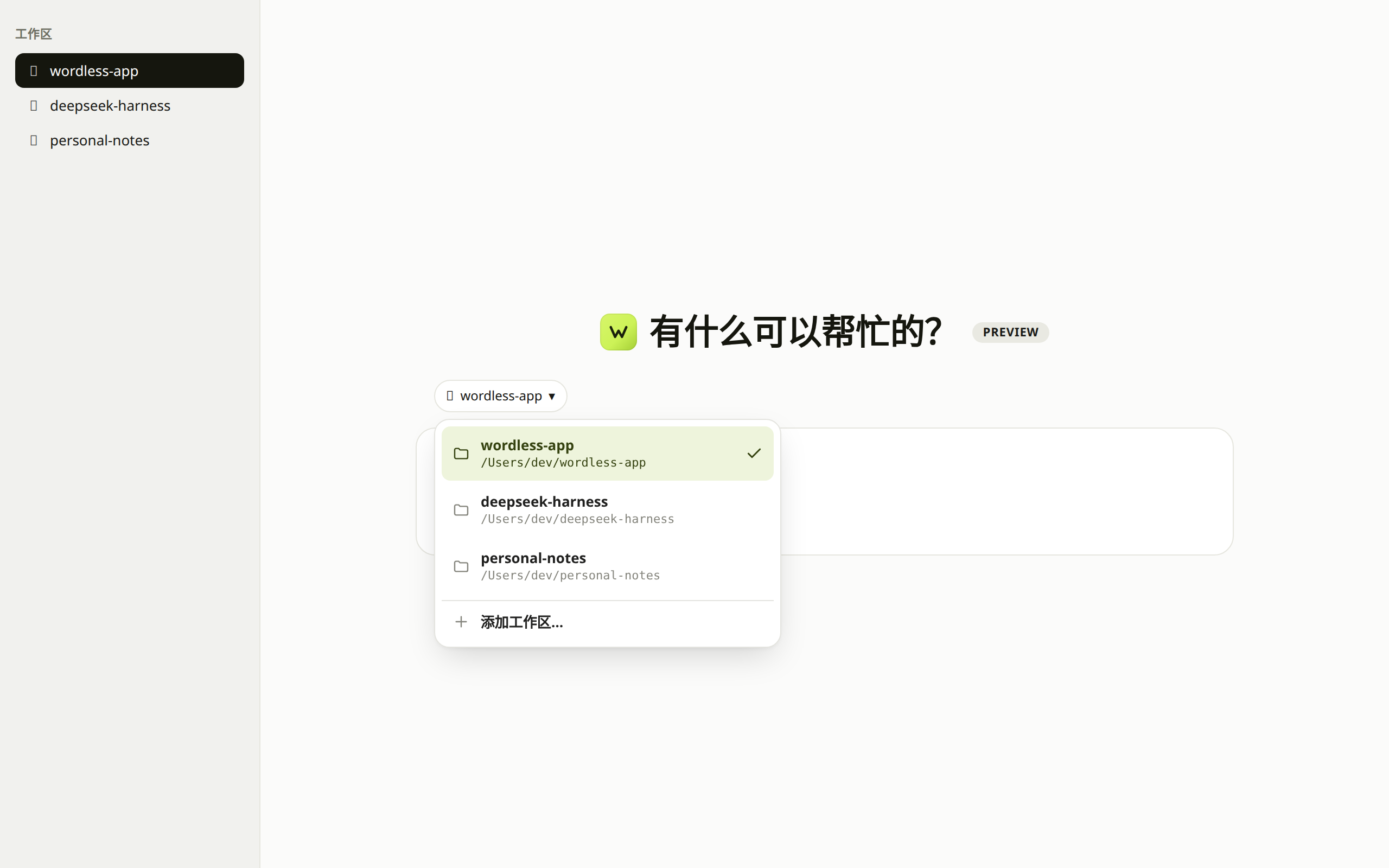1389x868 pixels.
Task: Collapse the wordless-app workspace dropdown button
Action: [500, 395]
